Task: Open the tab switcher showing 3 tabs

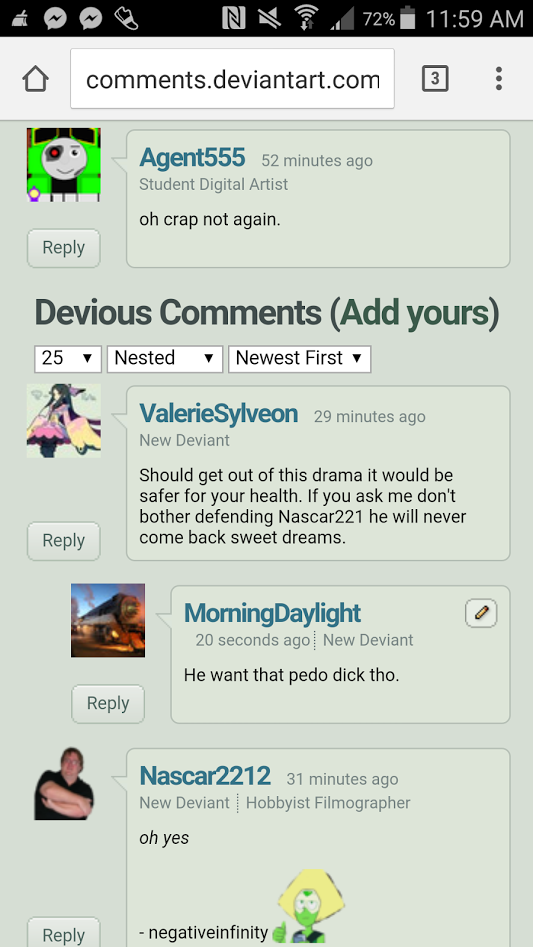Action: (435, 79)
